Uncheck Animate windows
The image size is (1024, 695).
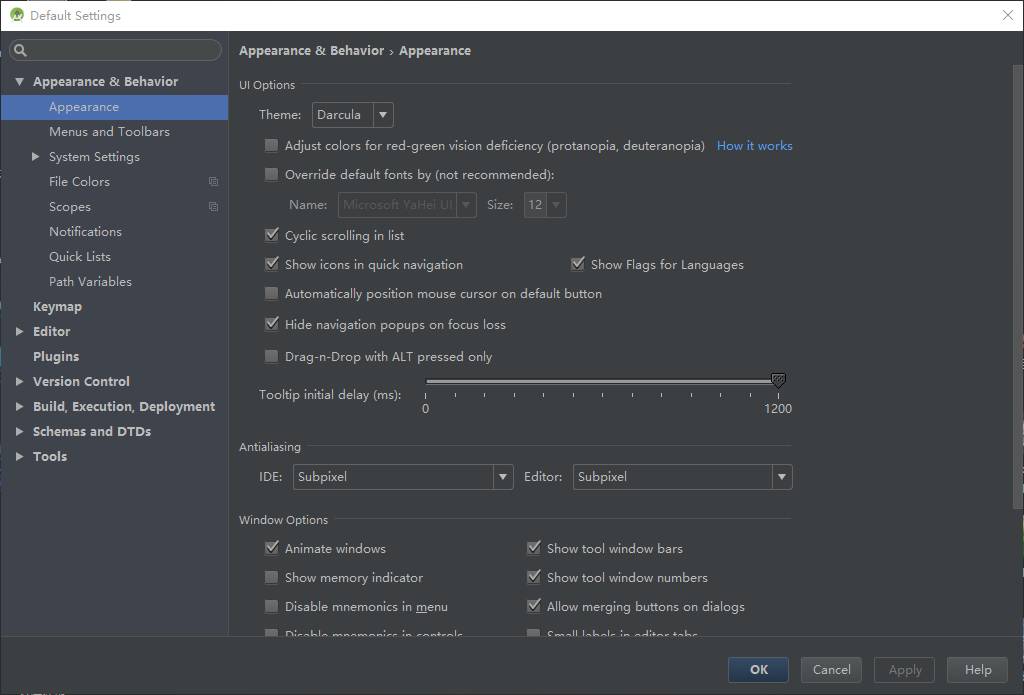point(272,547)
